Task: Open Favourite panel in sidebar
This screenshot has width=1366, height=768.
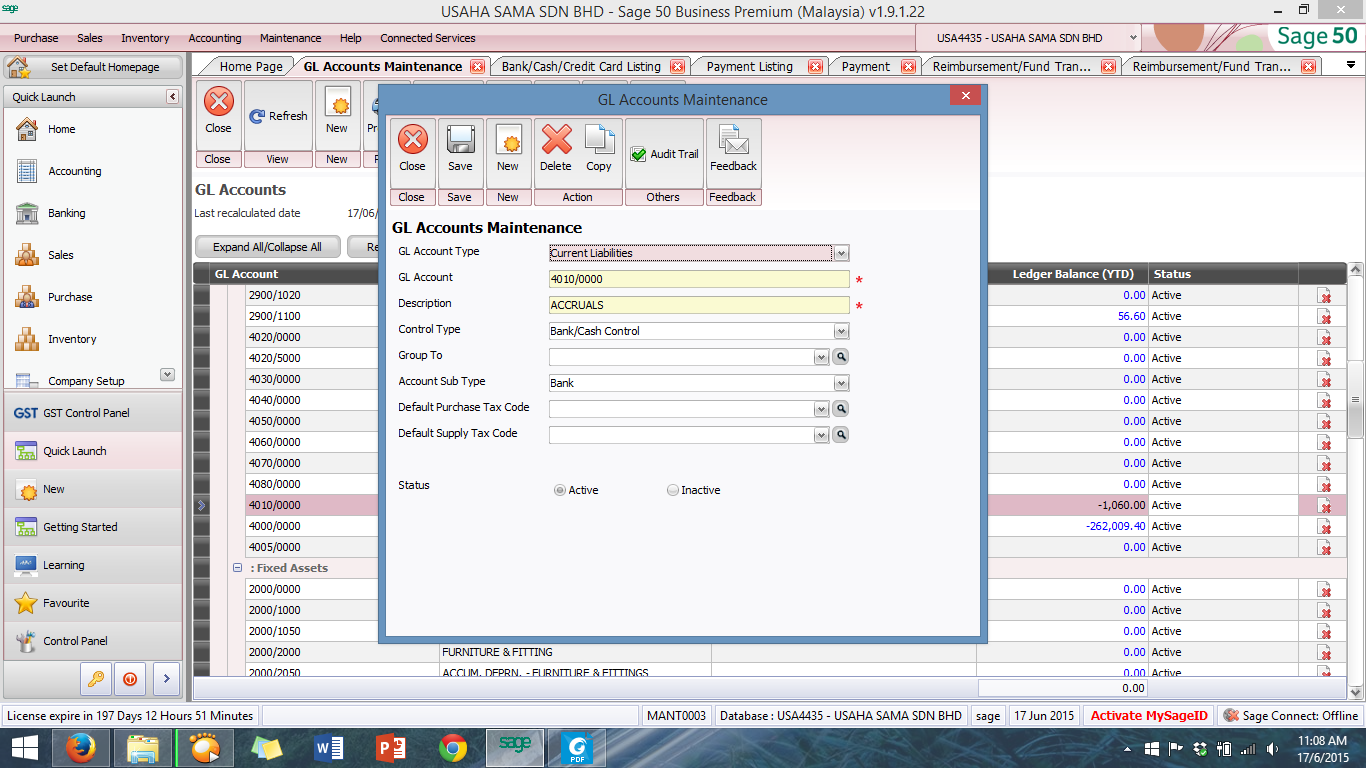Action: coord(93,603)
